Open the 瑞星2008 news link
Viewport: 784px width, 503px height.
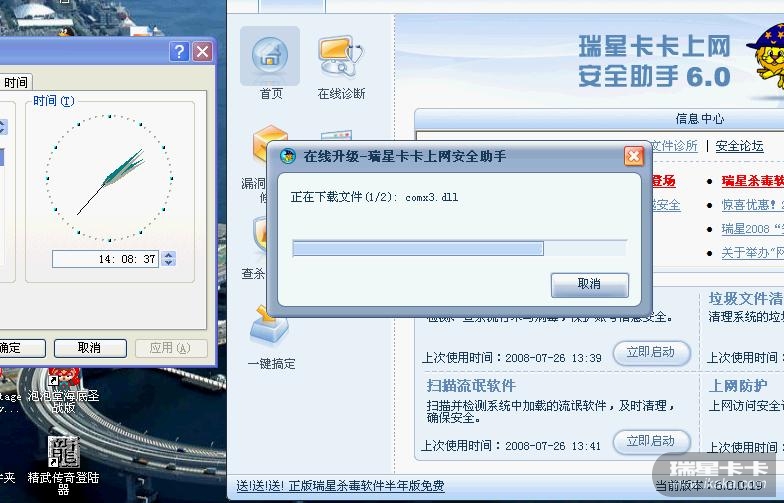tap(752, 229)
